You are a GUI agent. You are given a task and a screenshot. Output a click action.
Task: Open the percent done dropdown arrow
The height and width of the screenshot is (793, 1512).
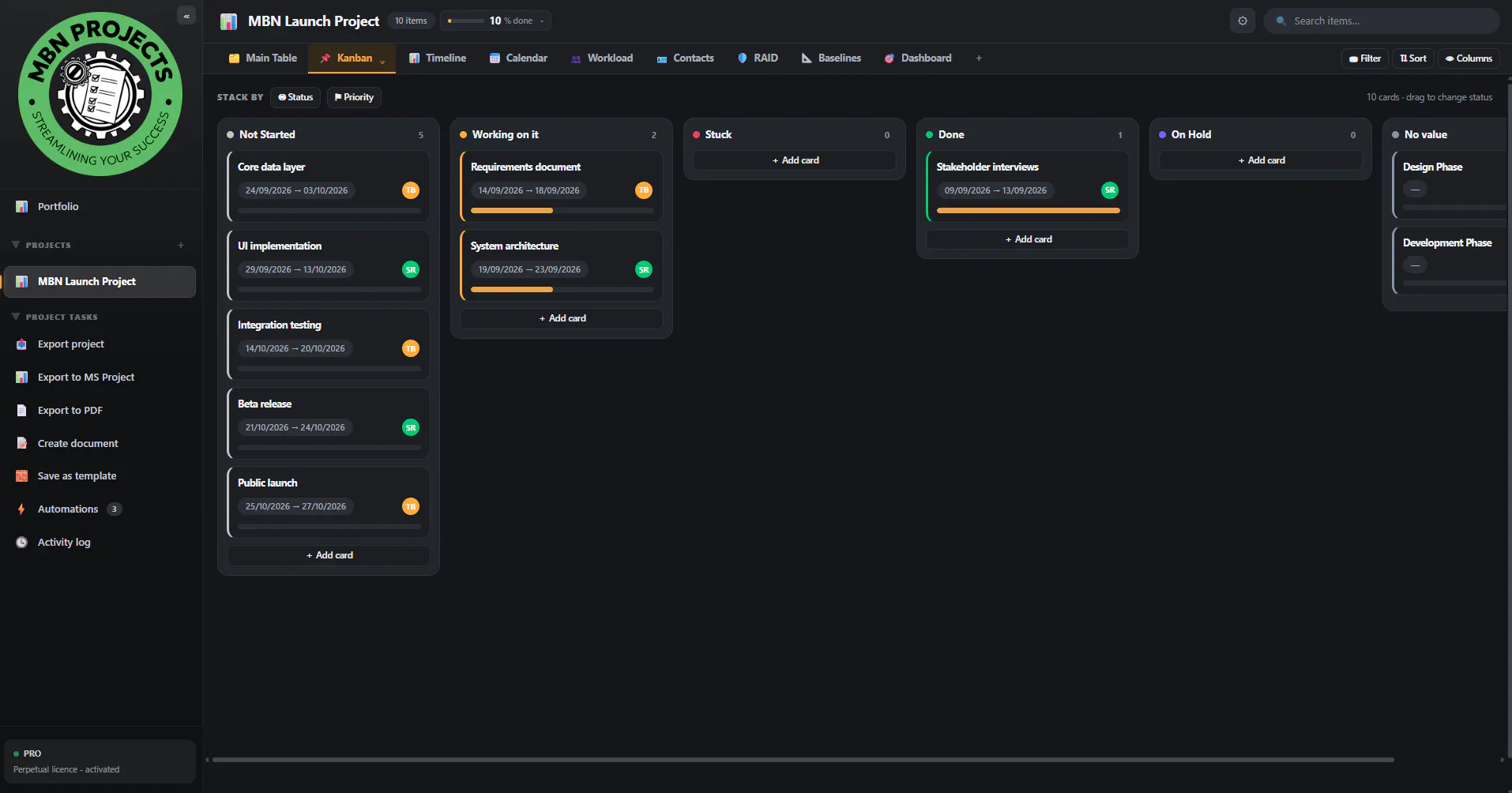coord(542,21)
